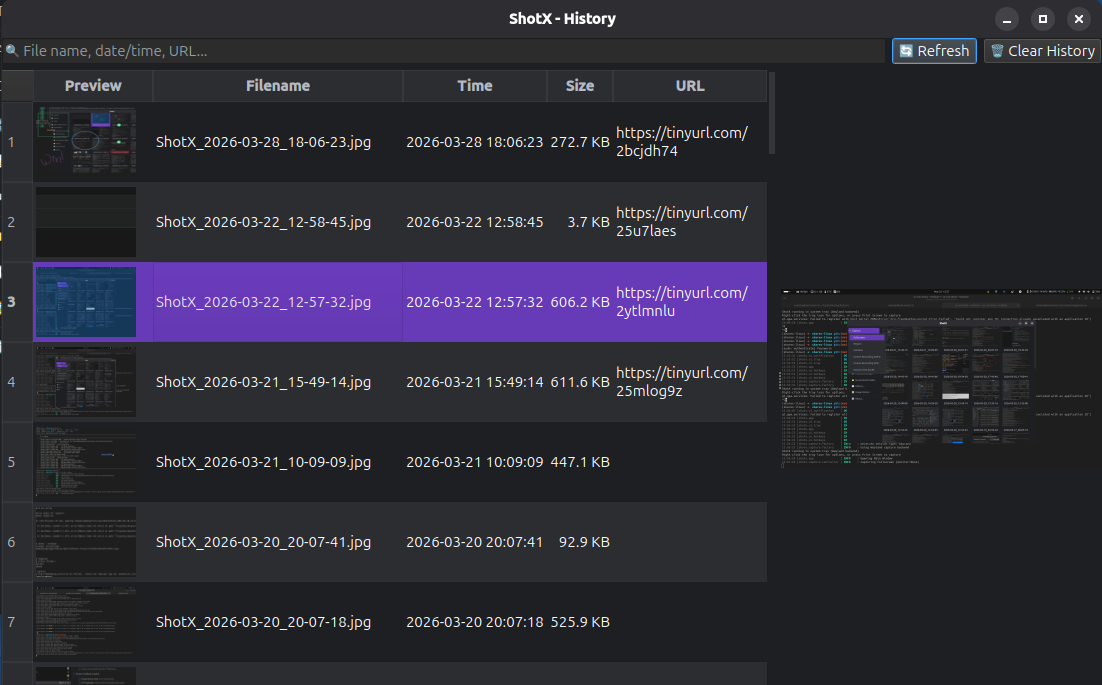This screenshot has width=1102, height=685.
Task: Open thumbnail of ShotX_2026-03-28_18-06-23.jpg
Action: (x=86, y=141)
